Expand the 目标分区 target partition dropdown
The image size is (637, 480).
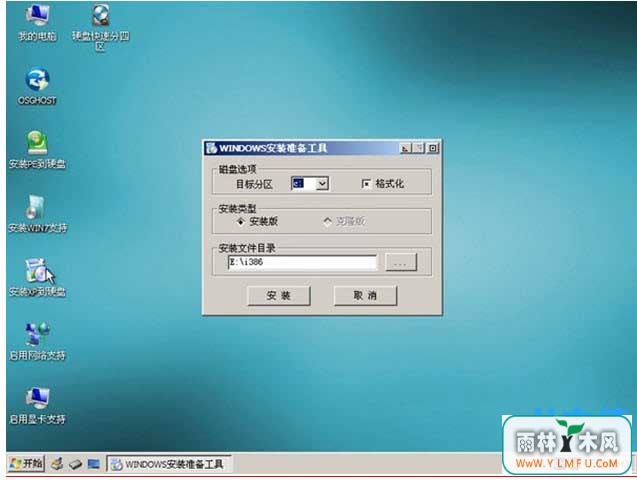[322, 184]
